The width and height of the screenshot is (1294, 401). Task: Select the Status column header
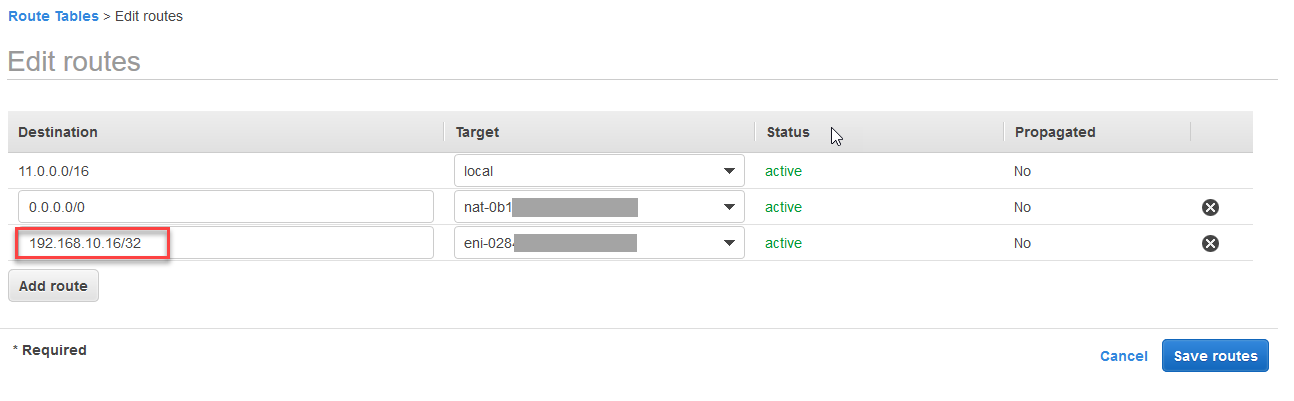788,132
